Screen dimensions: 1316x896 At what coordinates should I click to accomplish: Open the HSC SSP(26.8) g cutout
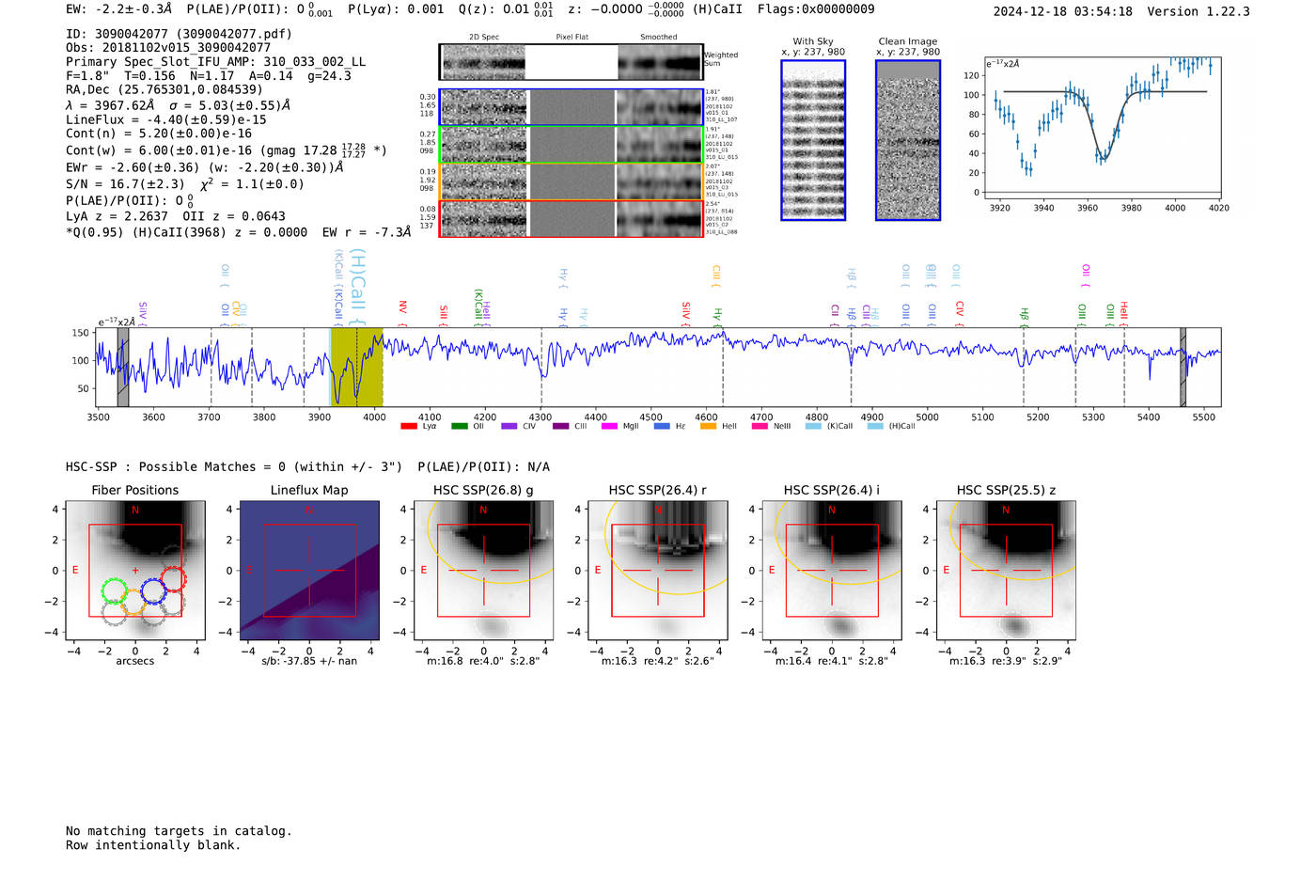tap(483, 570)
